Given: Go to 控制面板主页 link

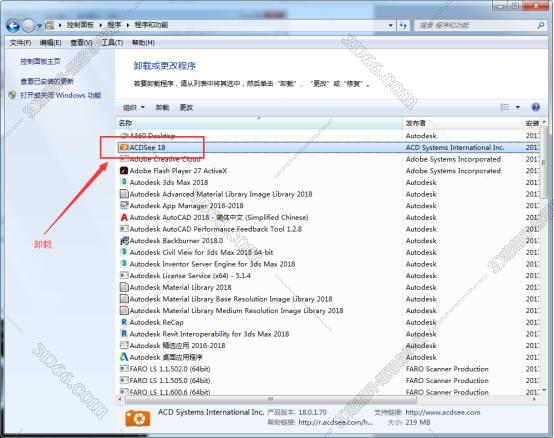Looking at the screenshot, I should point(40,61).
